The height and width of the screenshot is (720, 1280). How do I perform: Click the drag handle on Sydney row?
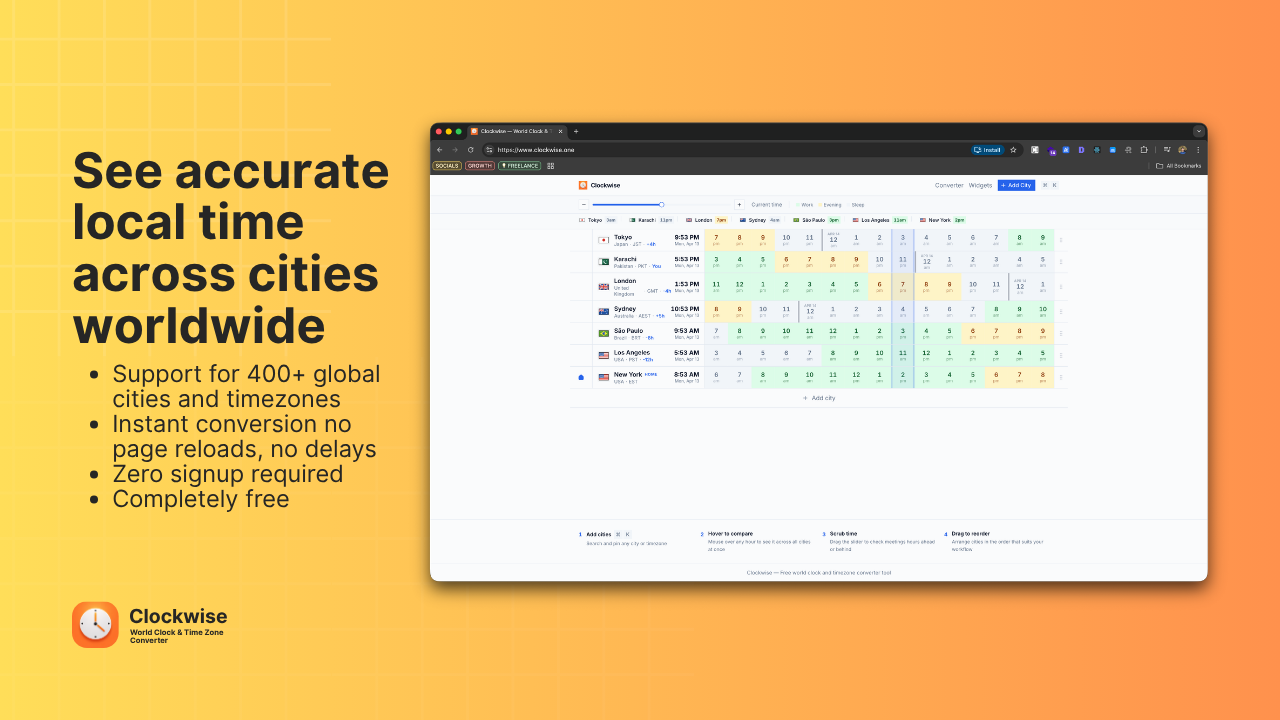tap(1061, 311)
